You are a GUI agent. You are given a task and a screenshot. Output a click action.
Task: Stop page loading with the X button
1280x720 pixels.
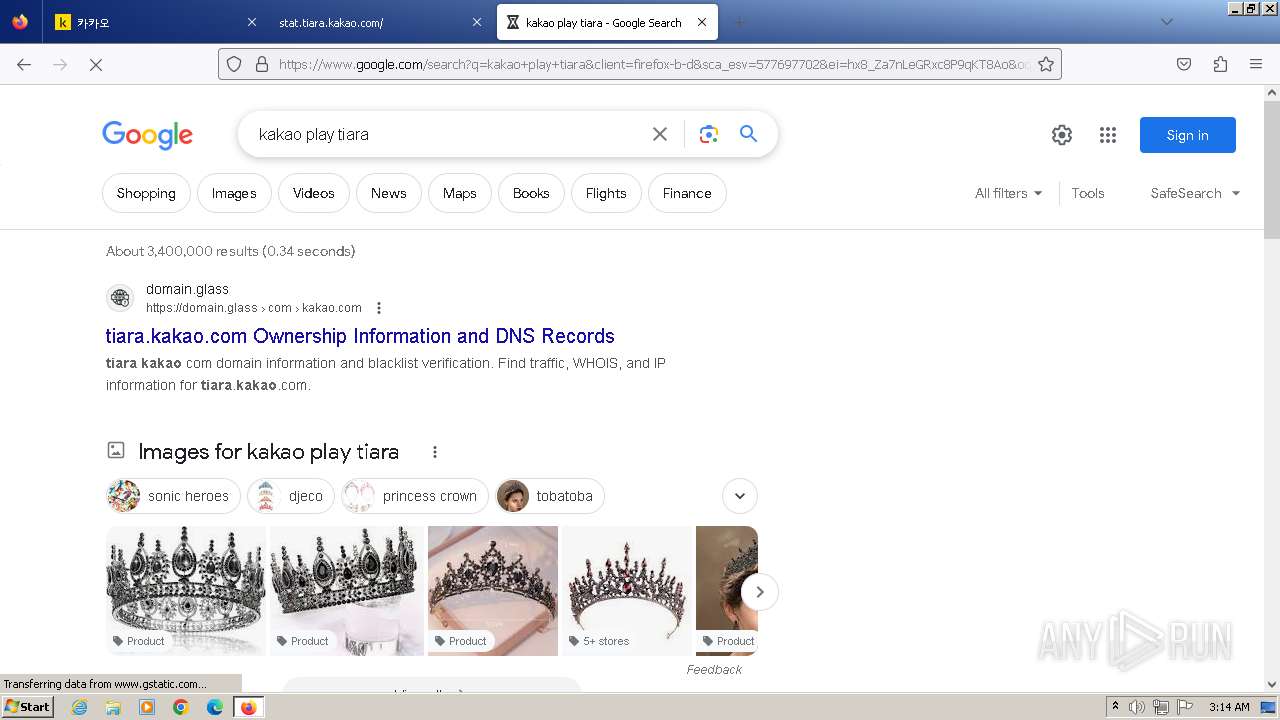tap(96, 64)
